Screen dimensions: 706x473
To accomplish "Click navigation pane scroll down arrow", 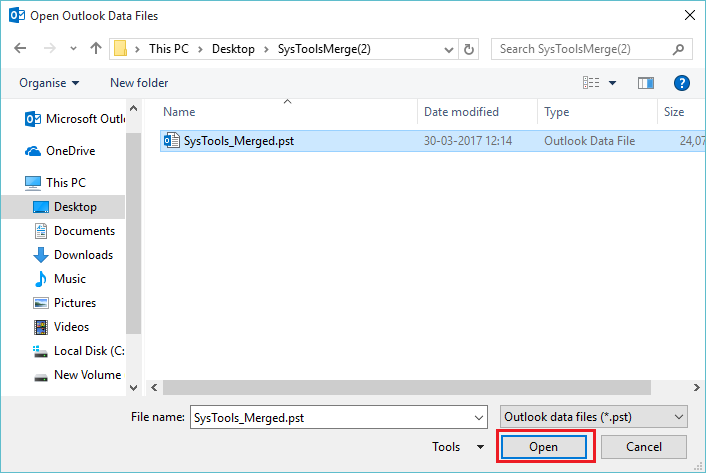I will tap(133, 387).
